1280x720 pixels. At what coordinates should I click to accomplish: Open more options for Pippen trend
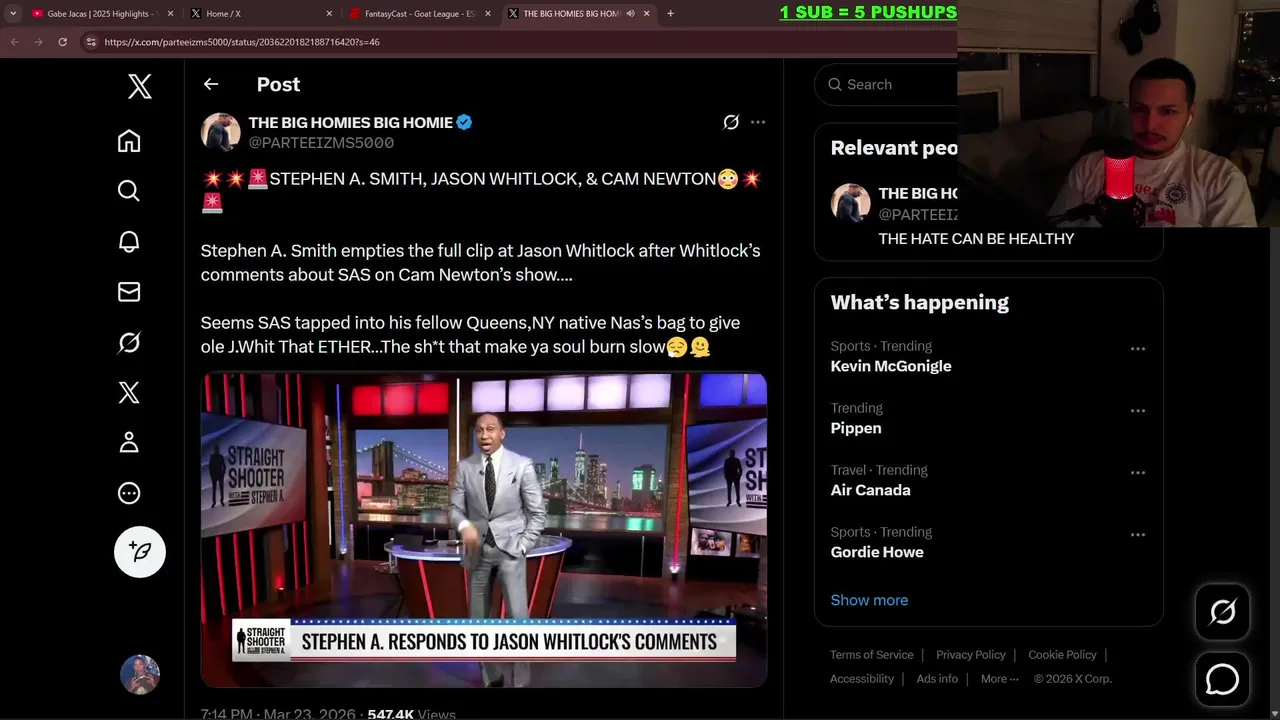pos(1138,411)
